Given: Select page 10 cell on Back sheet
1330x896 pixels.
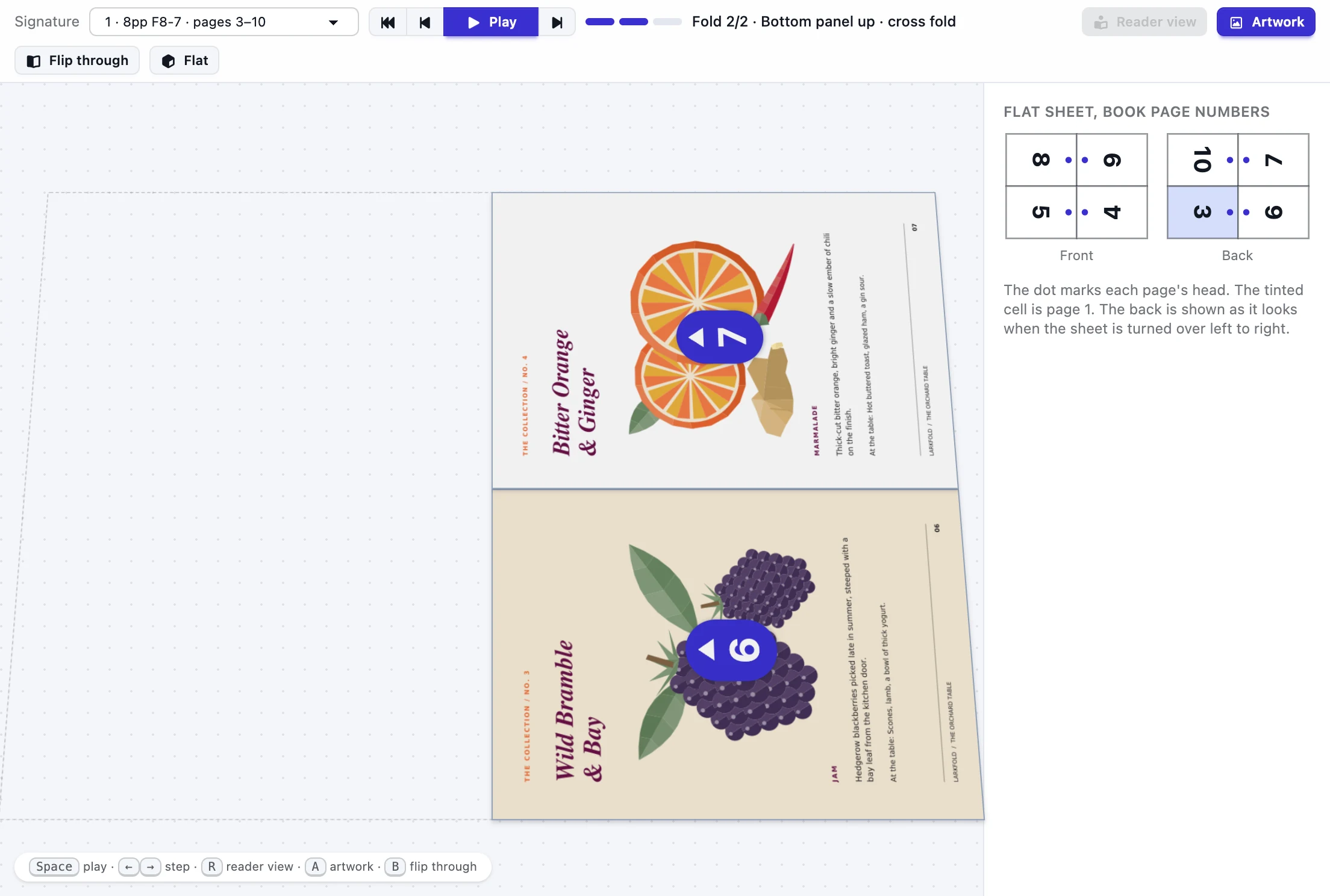Looking at the screenshot, I should click(x=1202, y=160).
